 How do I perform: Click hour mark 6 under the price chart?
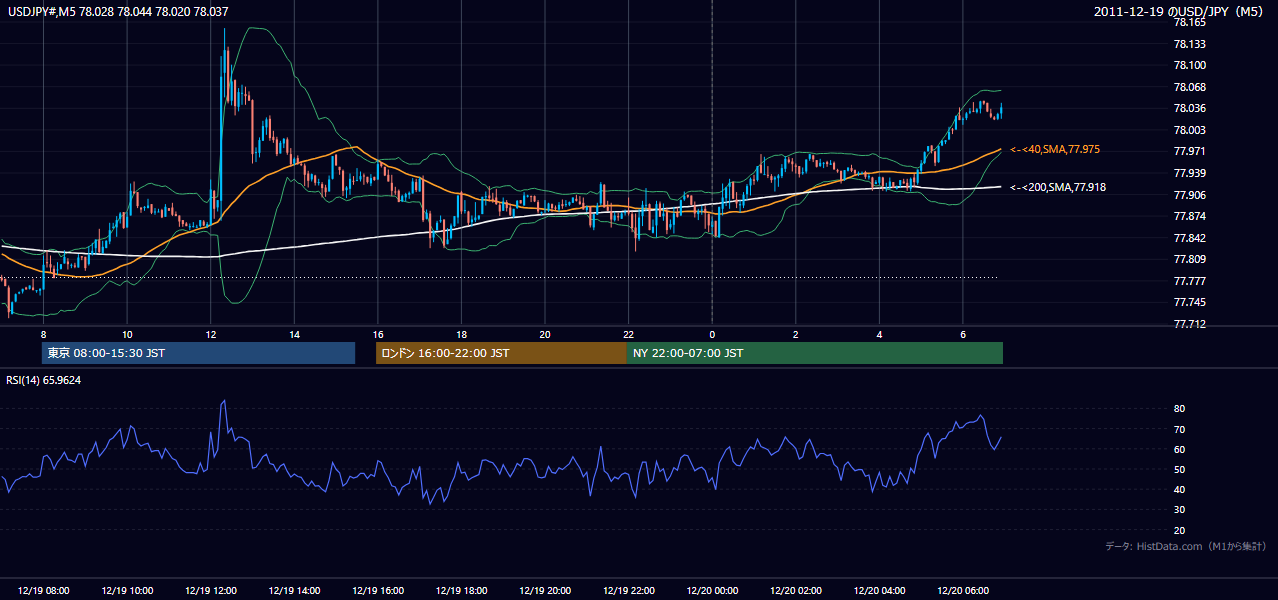tap(963, 334)
